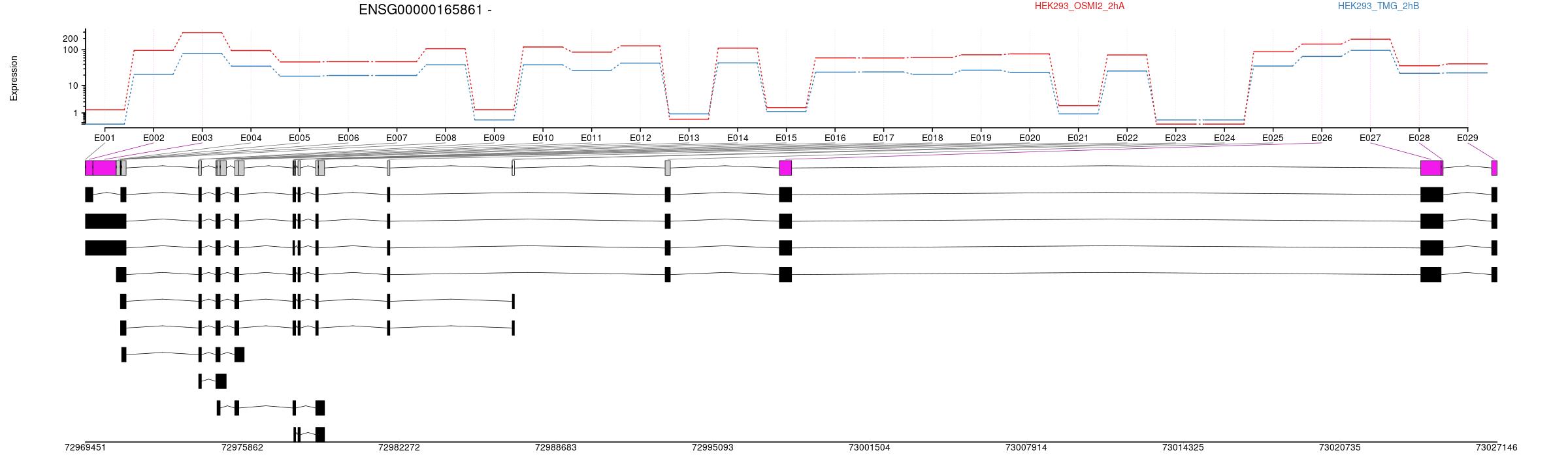Click genomic coordinate 73007914
The width and height of the screenshot is (1568, 457).
click(x=1026, y=447)
